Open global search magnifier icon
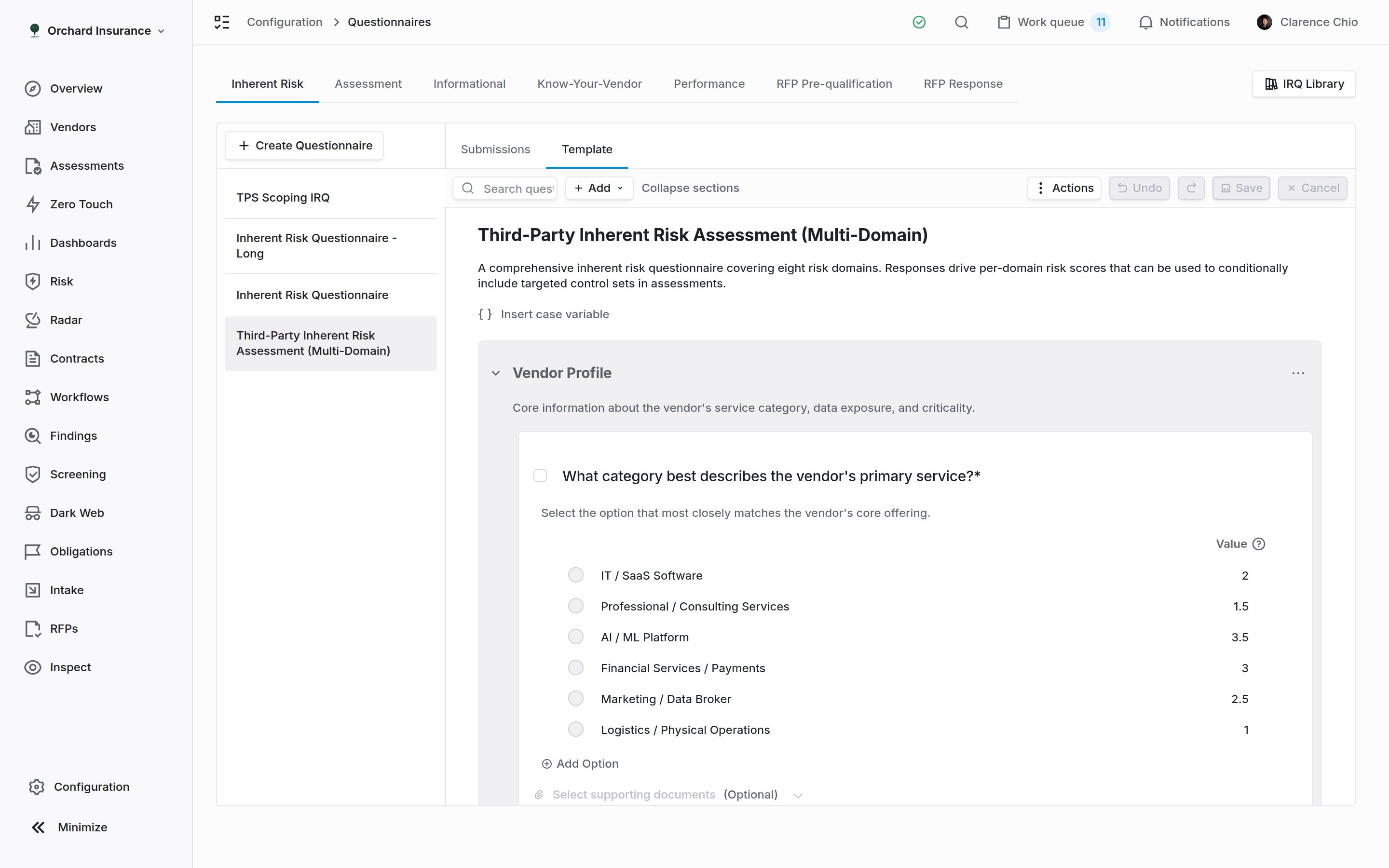This screenshot has height=868, width=1389. click(961, 22)
